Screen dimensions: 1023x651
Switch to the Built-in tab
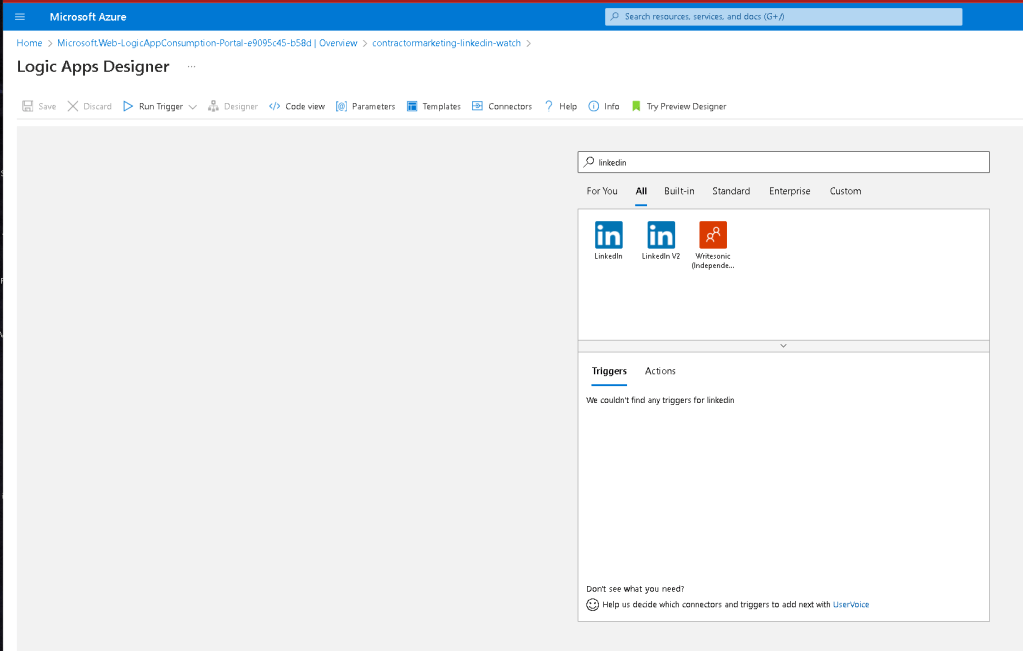679,191
